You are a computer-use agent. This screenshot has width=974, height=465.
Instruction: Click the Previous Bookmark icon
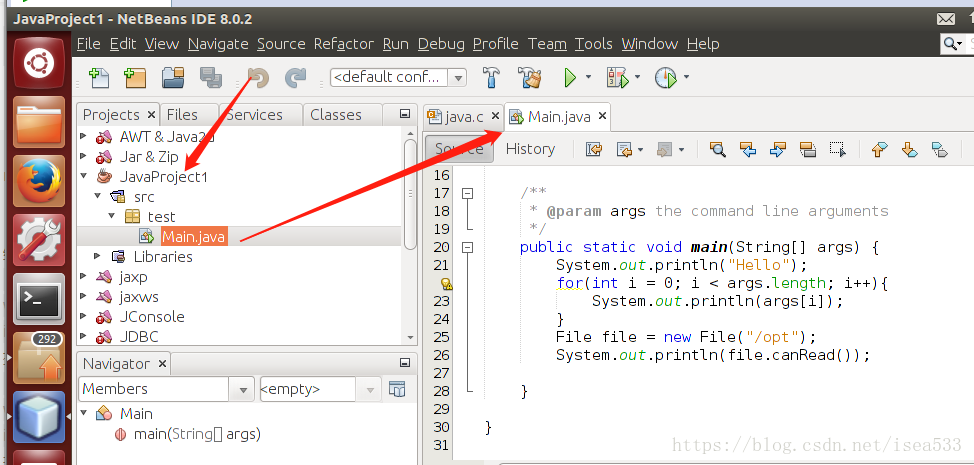pos(879,149)
